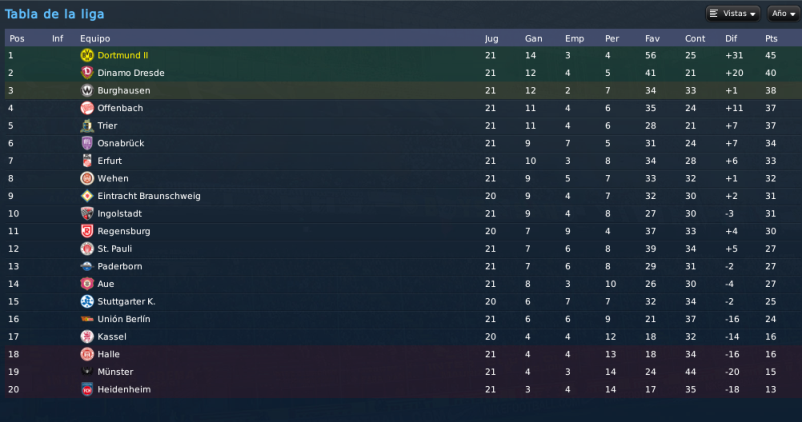Sort by the Equipo column header

(95, 38)
